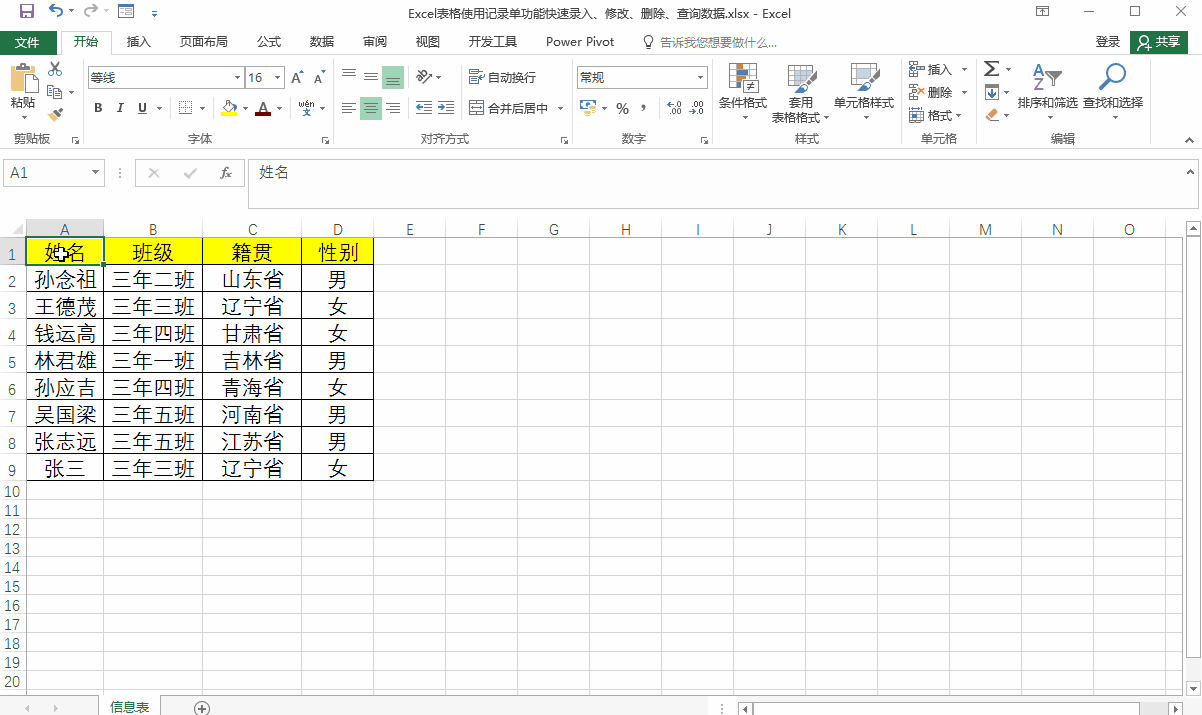
Task: Undo the last action
Action: pyautogui.click(x=56, y=13)
